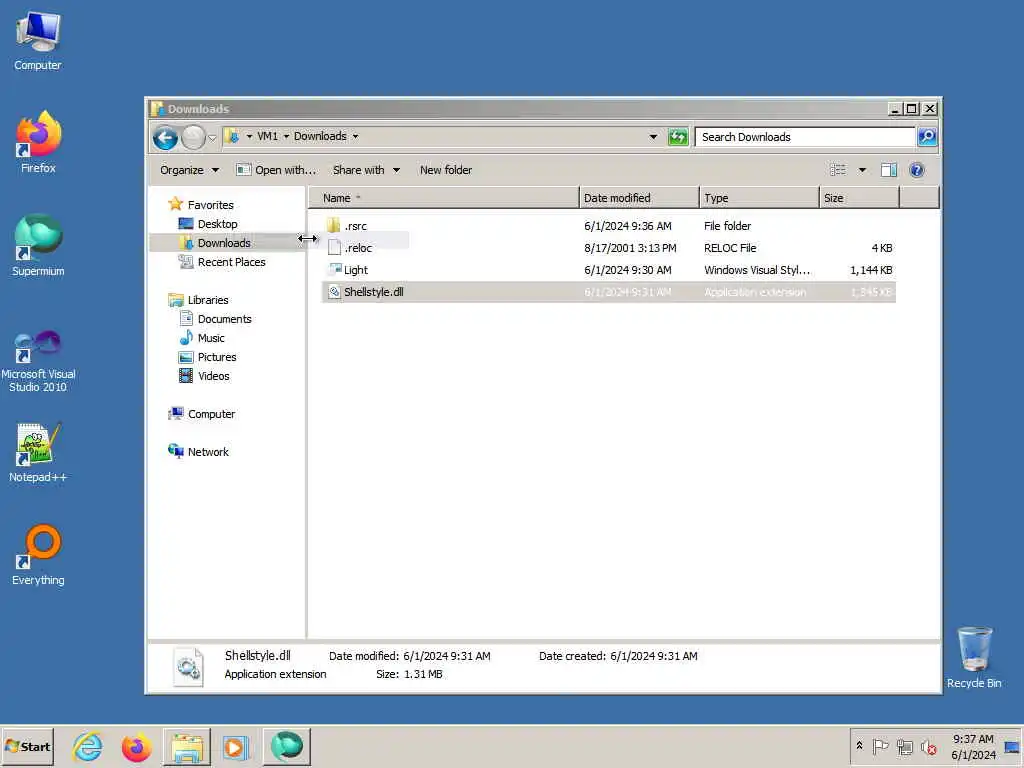Sort by the Size column header
The height and width of the screenshot is (768, 1024).
[859, 198]
